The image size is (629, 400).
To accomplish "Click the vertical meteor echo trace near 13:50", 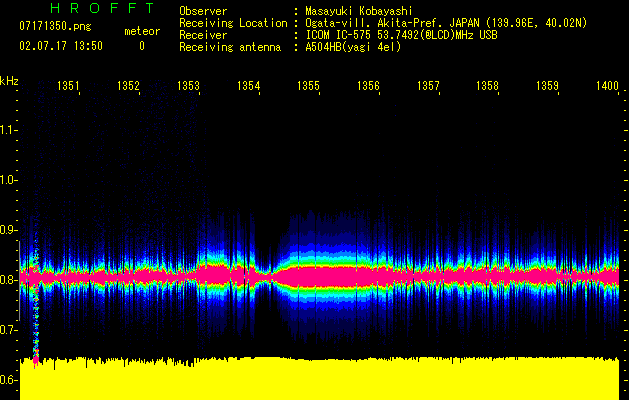I will click(36, 301).
